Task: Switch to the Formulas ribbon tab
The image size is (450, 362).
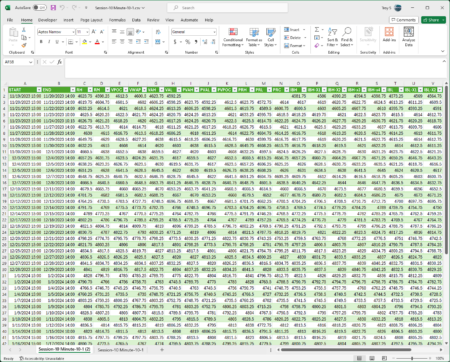Action: click(x=117, y=20)
